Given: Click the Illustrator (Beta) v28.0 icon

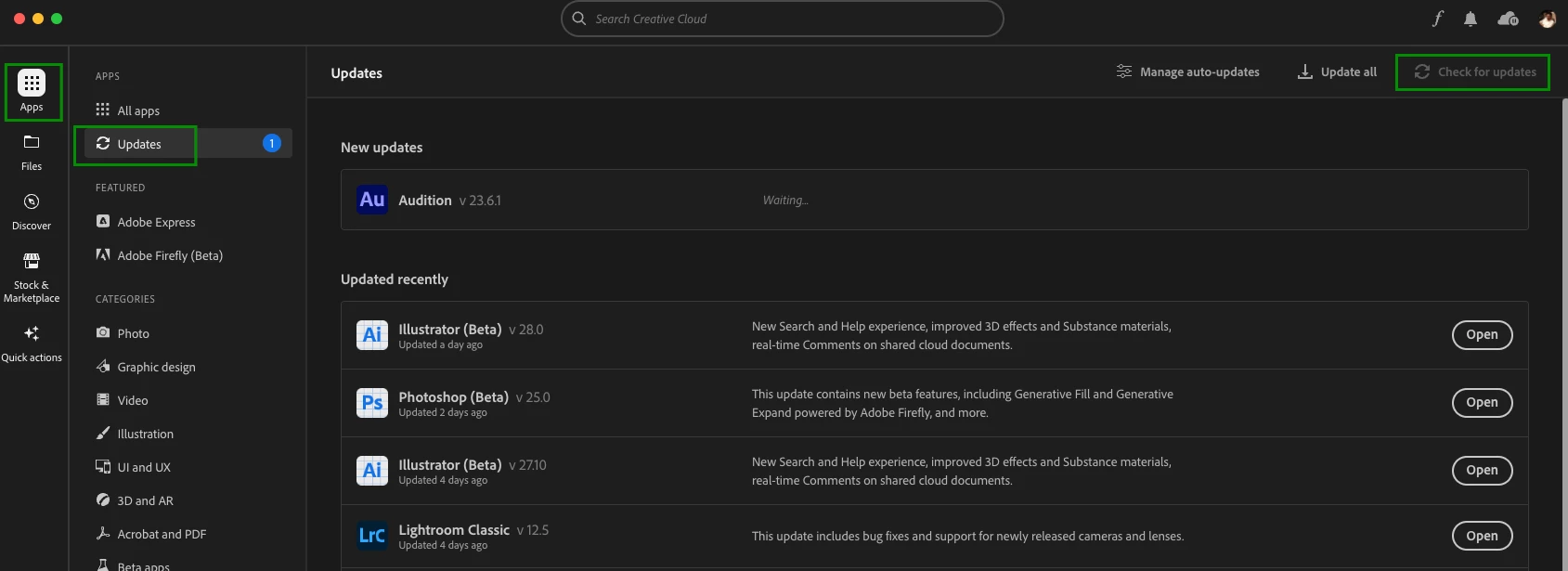Looking at the screenshot, I should coord(372,335).
